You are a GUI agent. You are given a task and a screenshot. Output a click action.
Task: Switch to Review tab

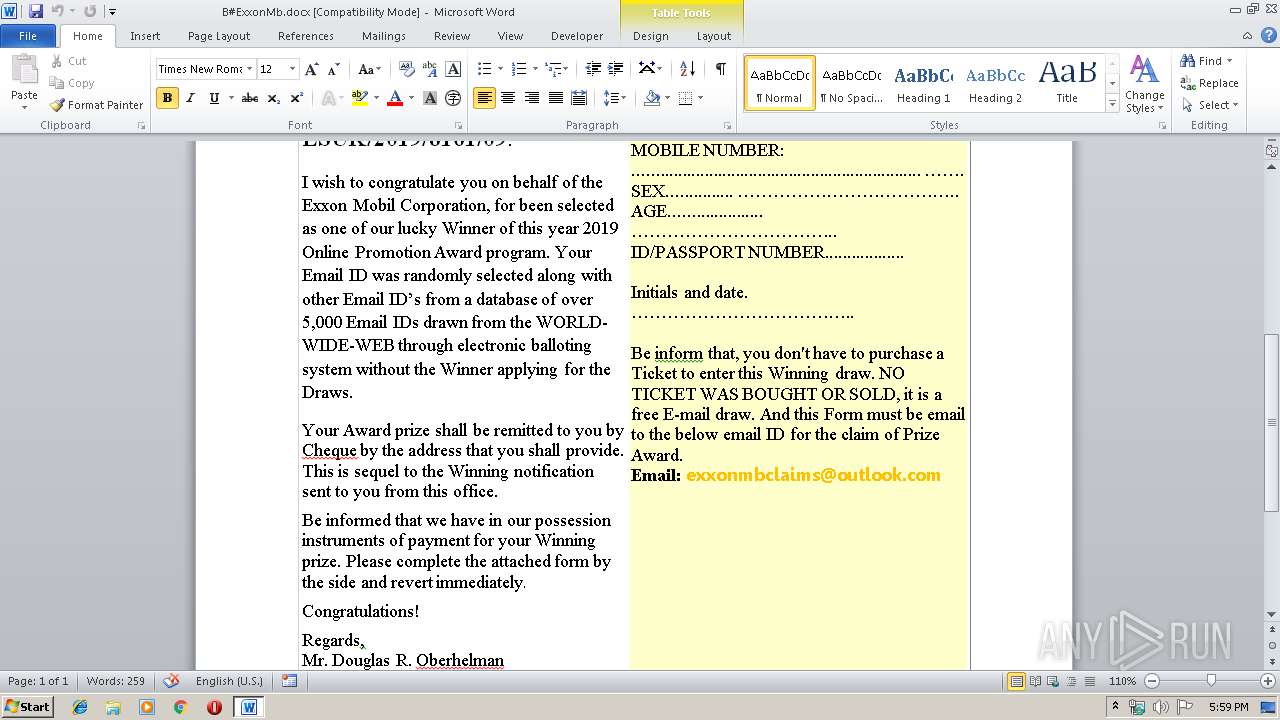pyautogui.click(x=452, y=36)
